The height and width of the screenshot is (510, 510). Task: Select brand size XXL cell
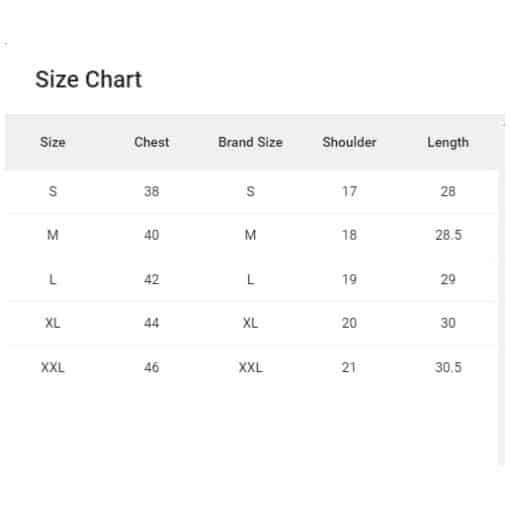pyautogui.click(x=251, y=367)
